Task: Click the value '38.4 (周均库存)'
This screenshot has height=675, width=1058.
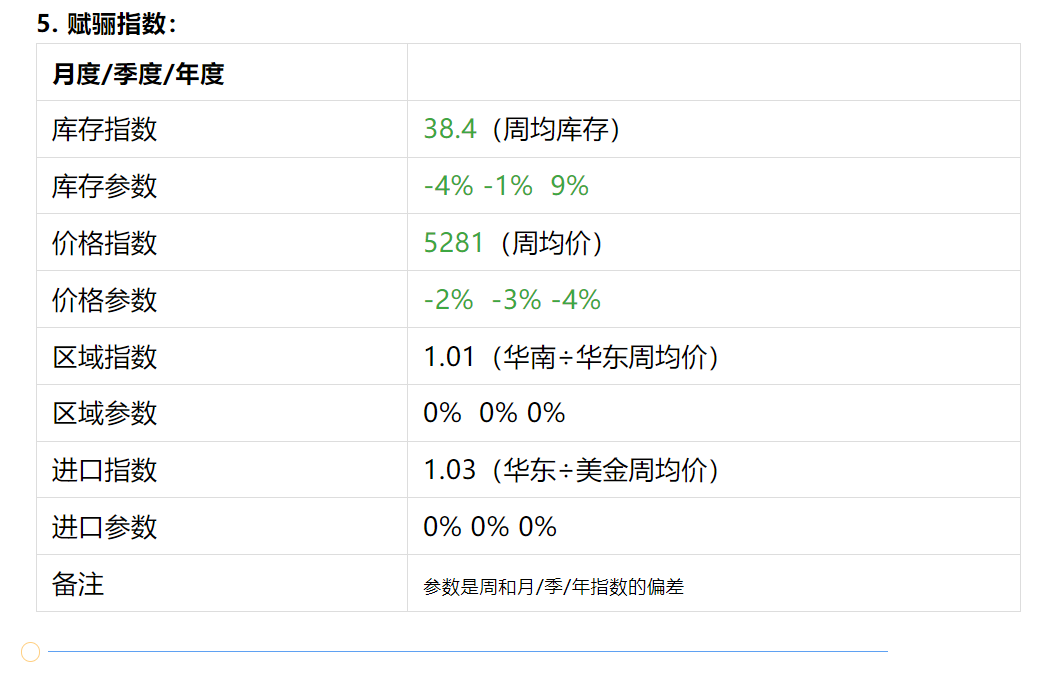Action: pos(522,129)
